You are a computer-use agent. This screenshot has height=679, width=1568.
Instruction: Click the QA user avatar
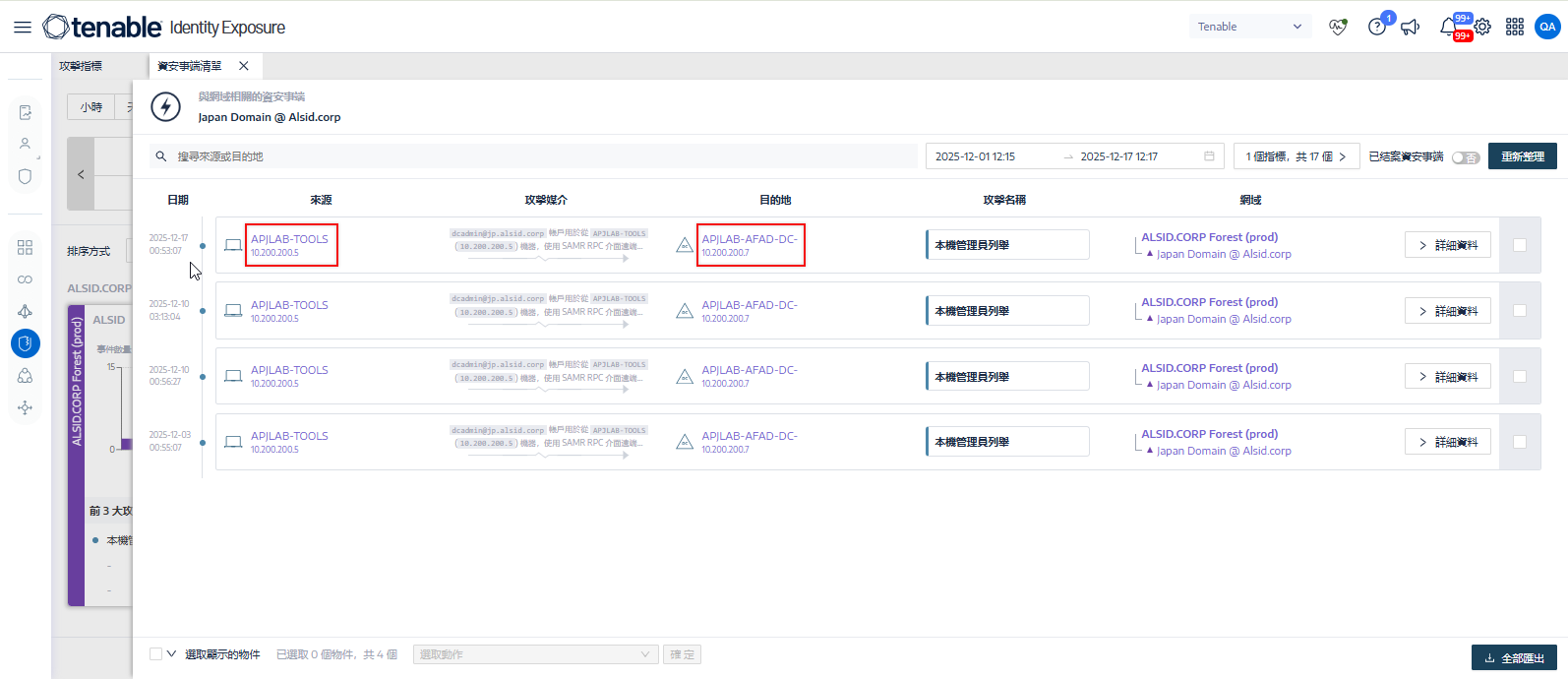(1547, 28)
